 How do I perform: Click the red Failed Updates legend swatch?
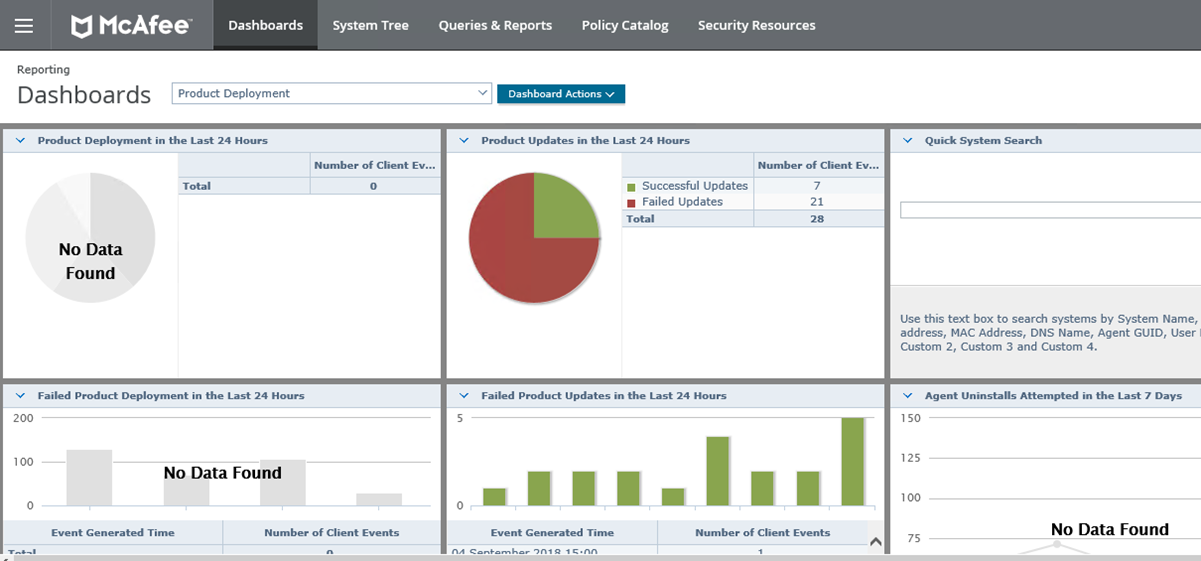coord(631,203)
